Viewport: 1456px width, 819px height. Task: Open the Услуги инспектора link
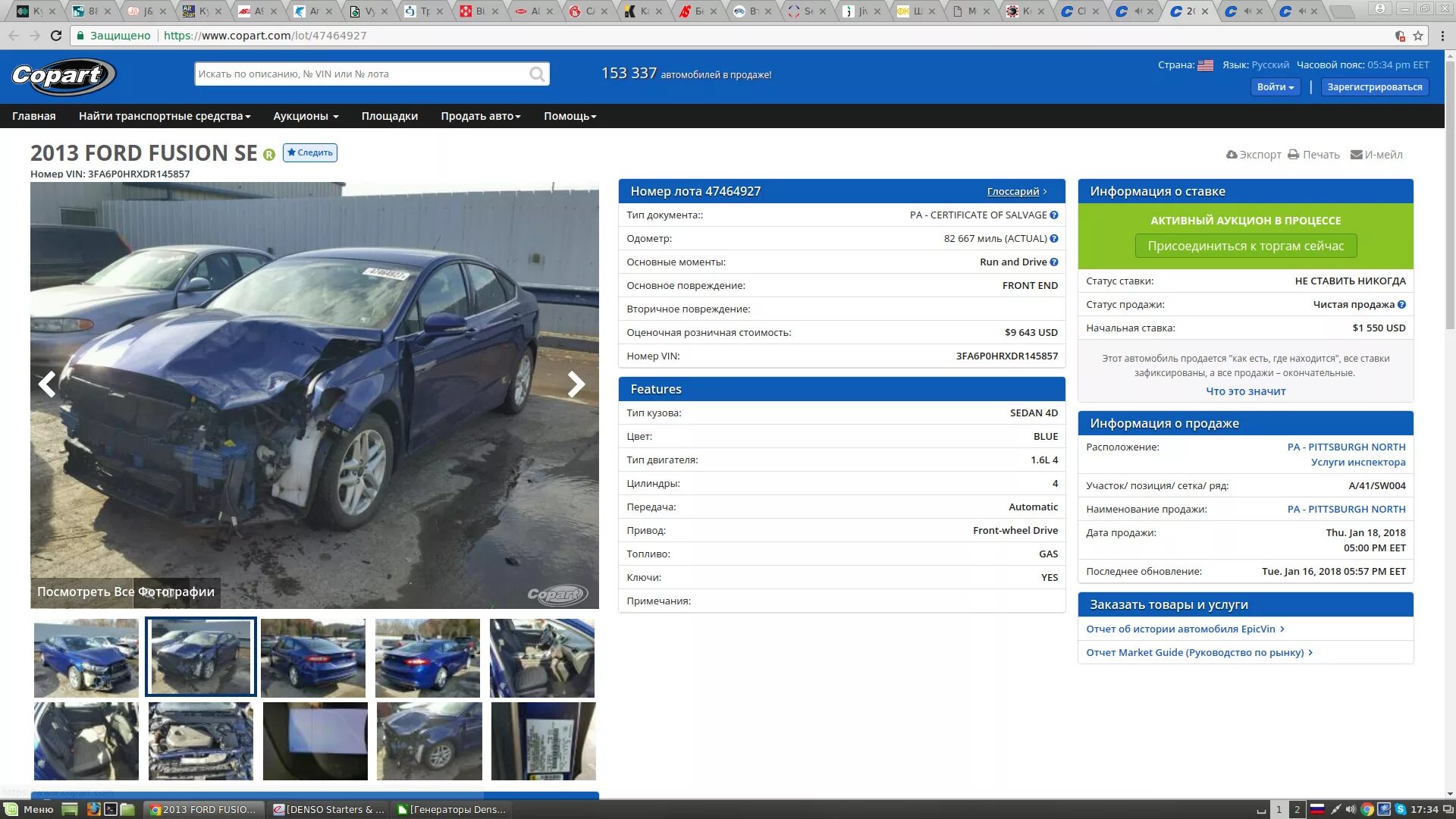[x=1358, y=463]
